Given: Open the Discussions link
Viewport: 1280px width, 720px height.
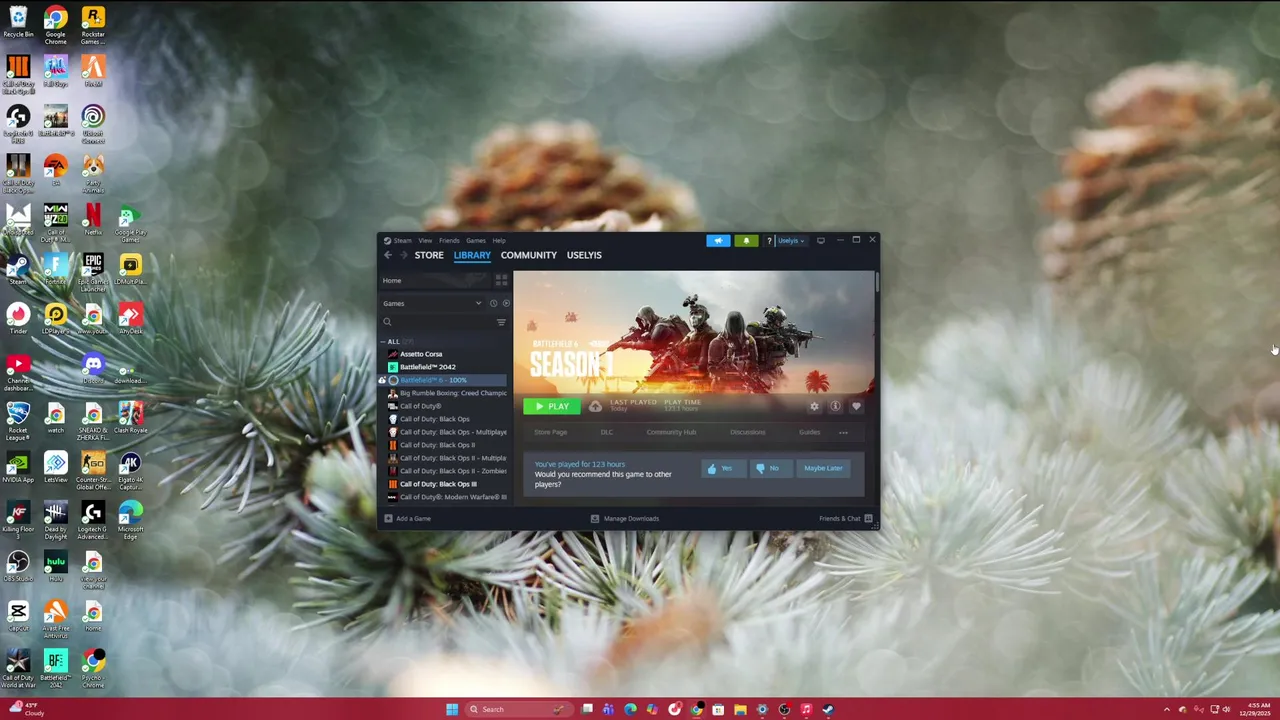Looking at the screenshot, I should [747, 432].
